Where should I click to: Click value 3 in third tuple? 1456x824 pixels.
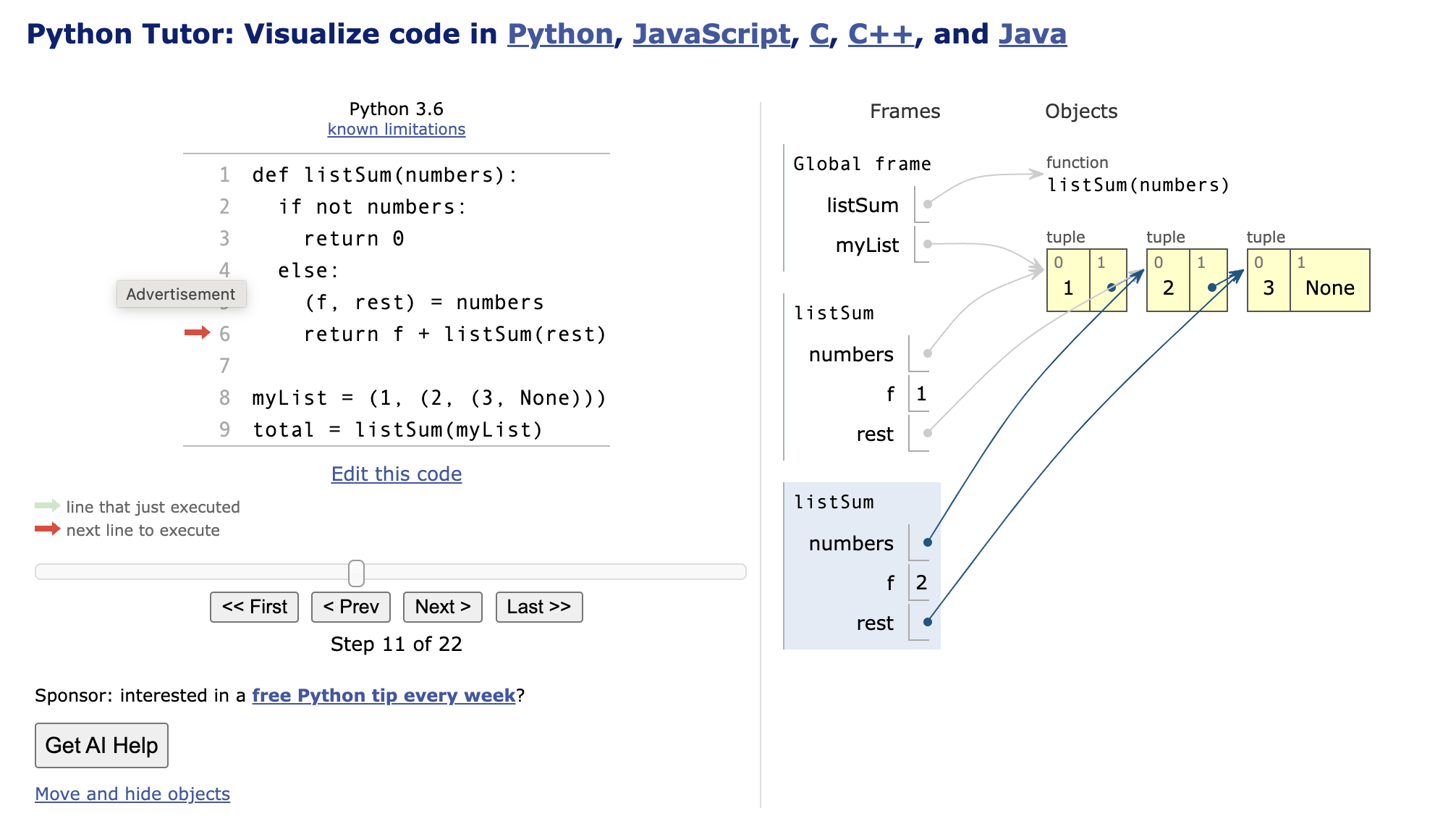1269,288
